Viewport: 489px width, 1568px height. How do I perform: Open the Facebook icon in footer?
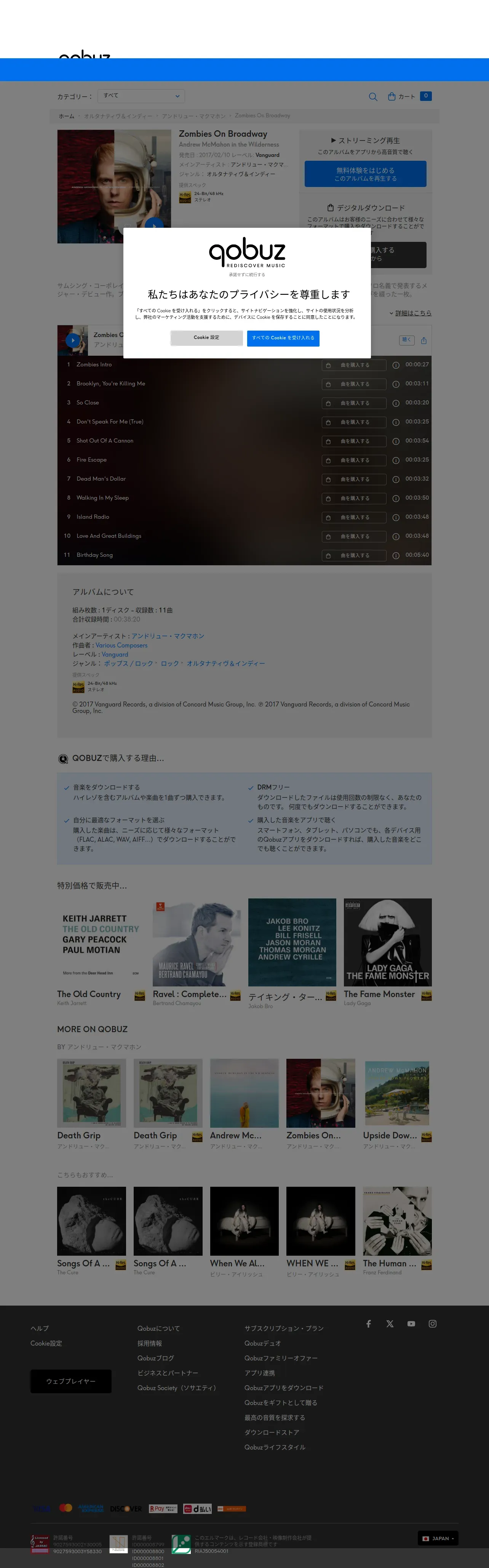(368, 1324)
